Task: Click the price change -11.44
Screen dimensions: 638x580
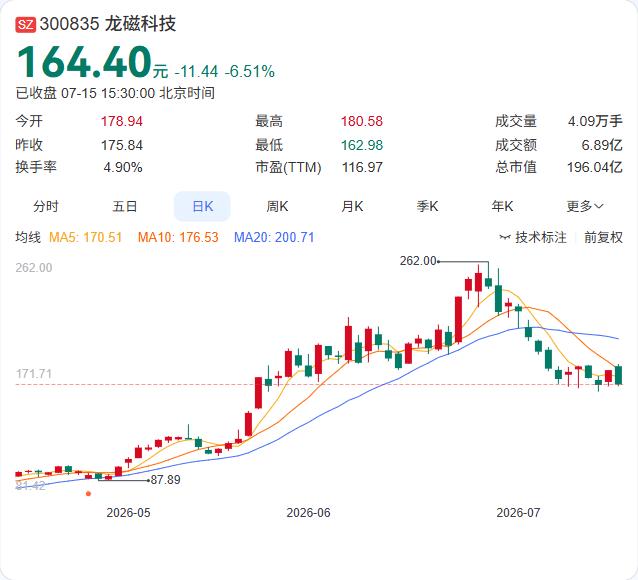Action: 197,72
